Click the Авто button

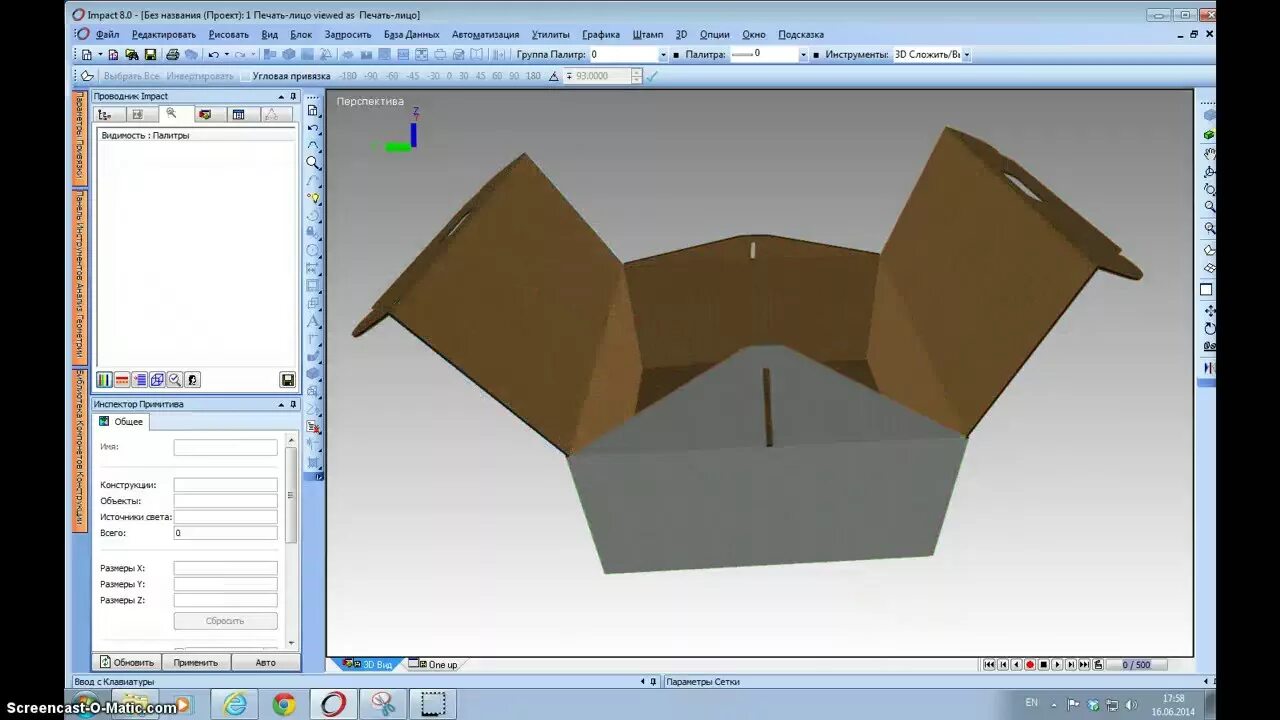tap(266, 662)
